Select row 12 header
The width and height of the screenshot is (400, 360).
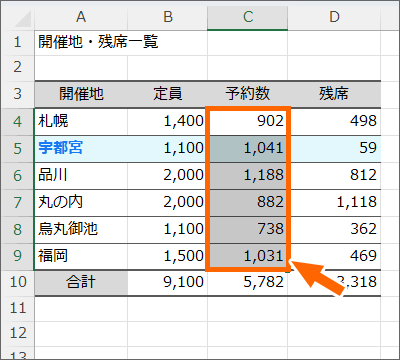click(x=18, y=334)
